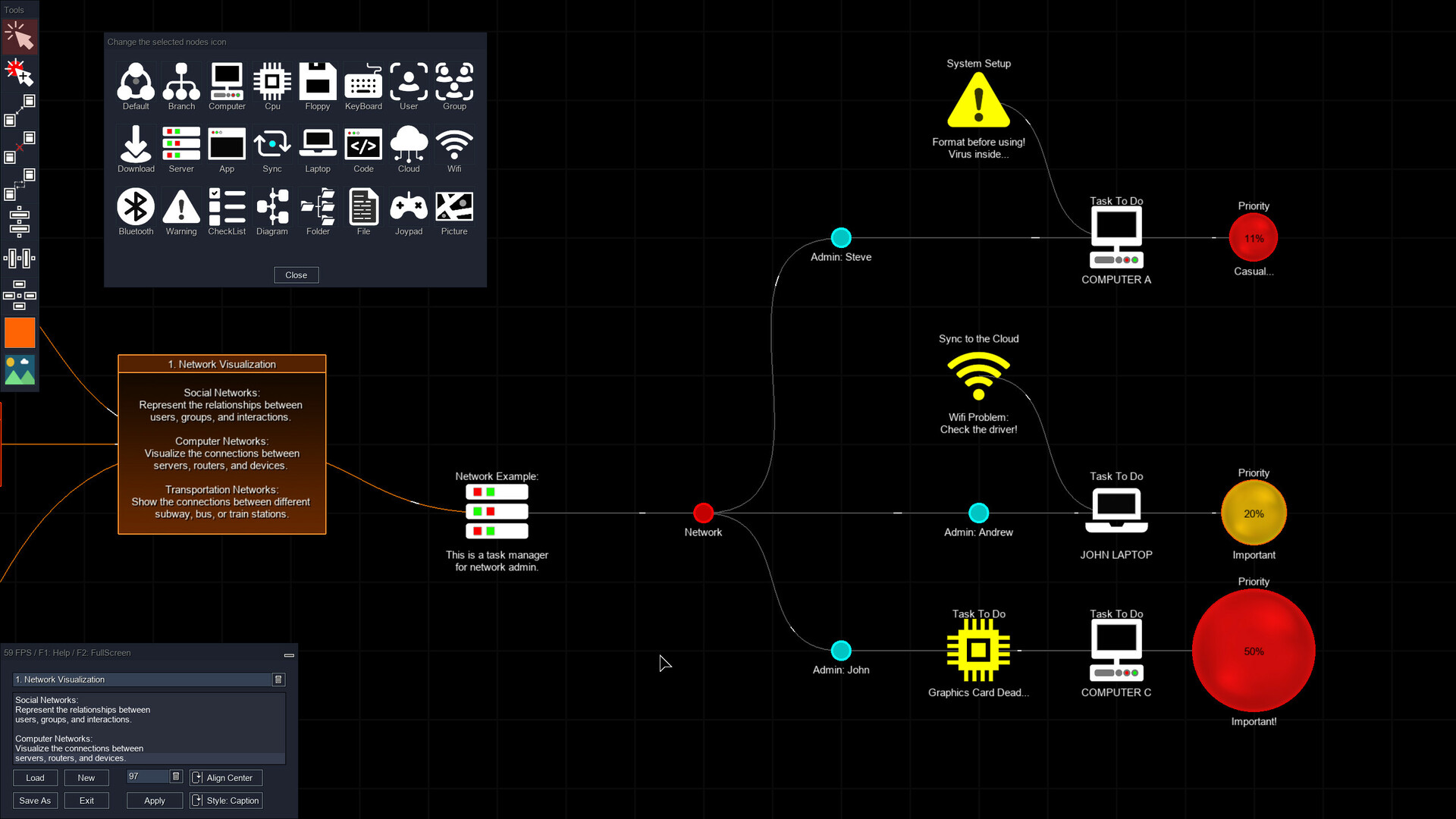Collapse the task manager panel
The height and width of the screenshot is (819, 1456).
289,655
